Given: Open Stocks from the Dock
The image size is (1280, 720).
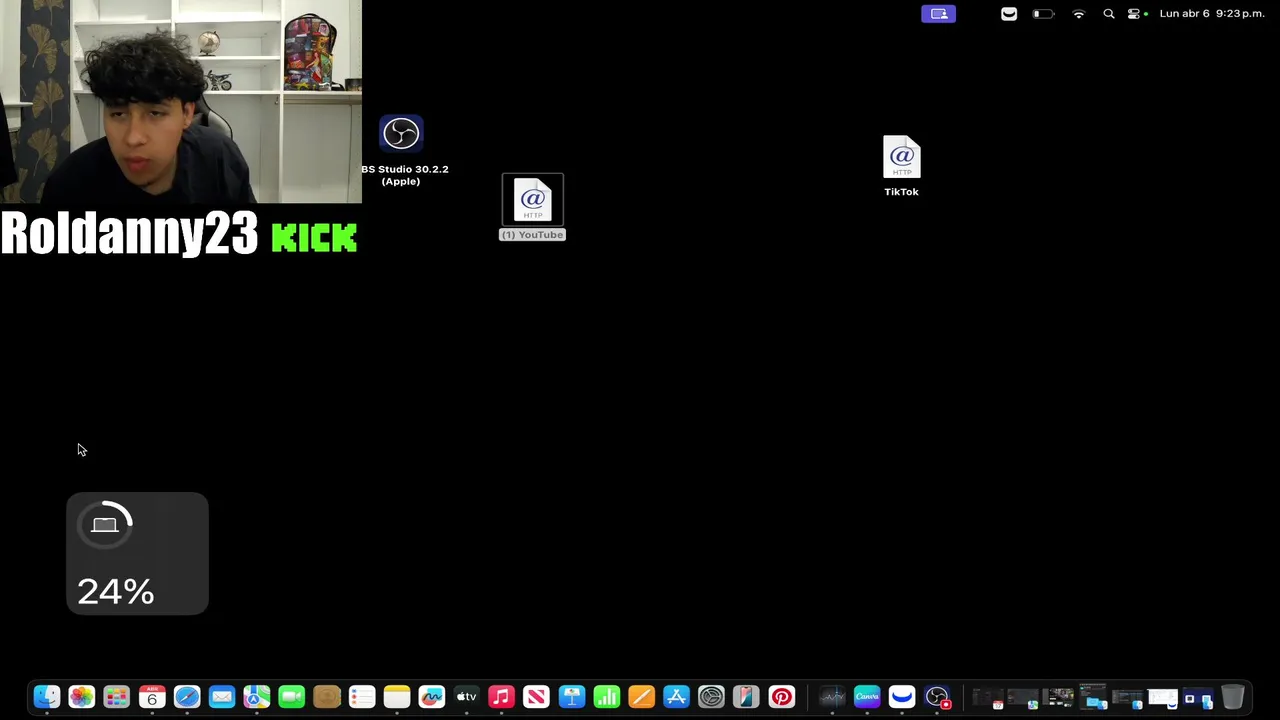Looking at the screenshot, I should pyautogui.click(x=832, y=697).
